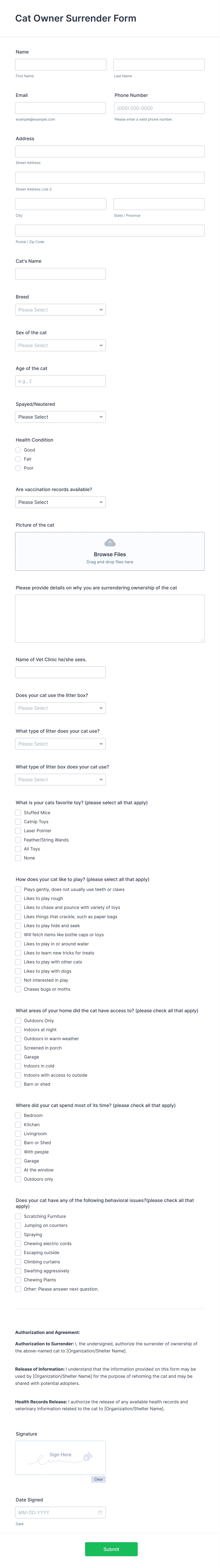
Task: Click Browse Files to upload a photo
Action: (x=110, y=555)
